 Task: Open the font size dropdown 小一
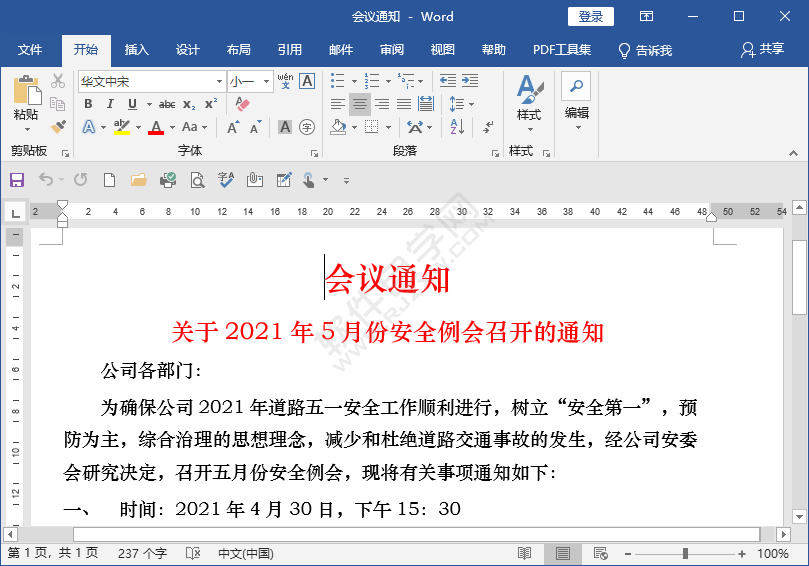[266, 82]
